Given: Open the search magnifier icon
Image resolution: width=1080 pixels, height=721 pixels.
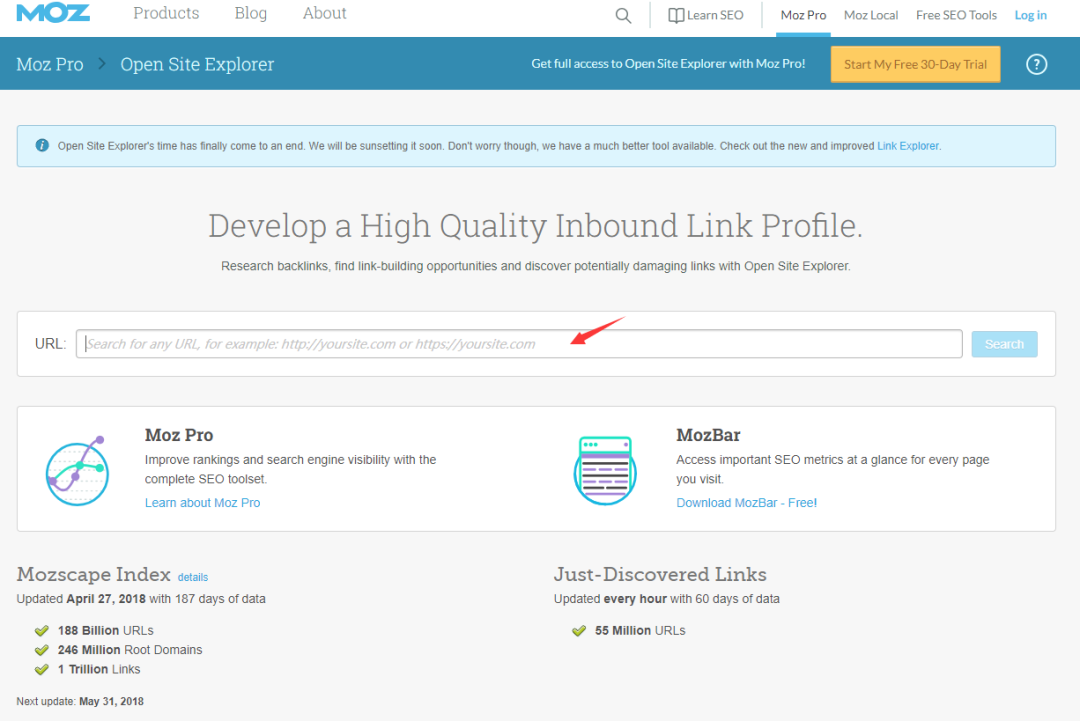Looking at the screenshot, I should 623,15.
